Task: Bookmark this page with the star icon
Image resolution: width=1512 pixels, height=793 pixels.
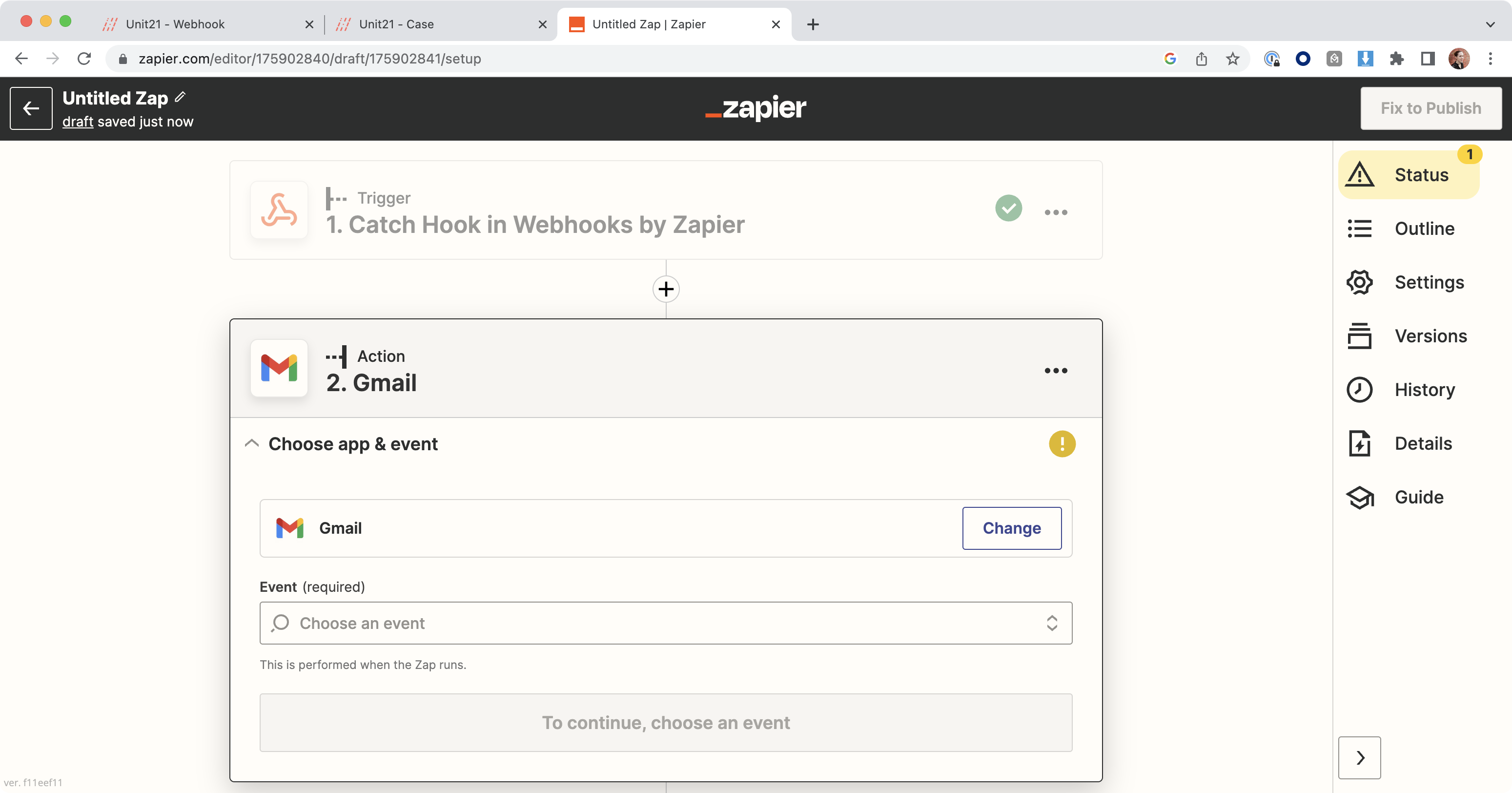Action: pos(1232,59)
